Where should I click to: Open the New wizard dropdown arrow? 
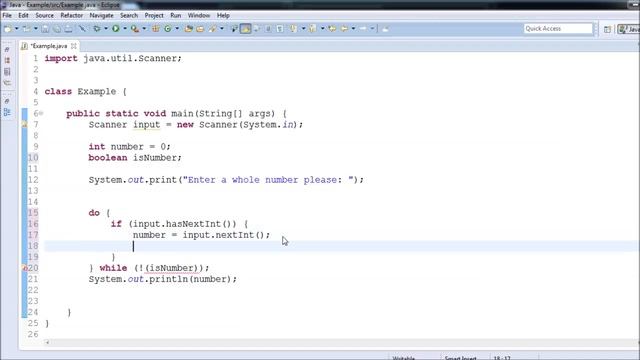[17, 29]
